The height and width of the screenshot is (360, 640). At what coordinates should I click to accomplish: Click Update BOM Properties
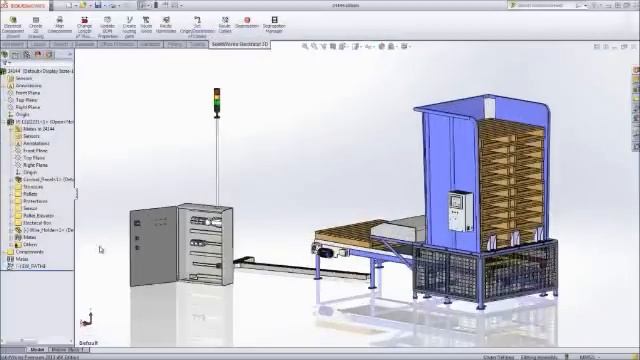pos(107,27)
